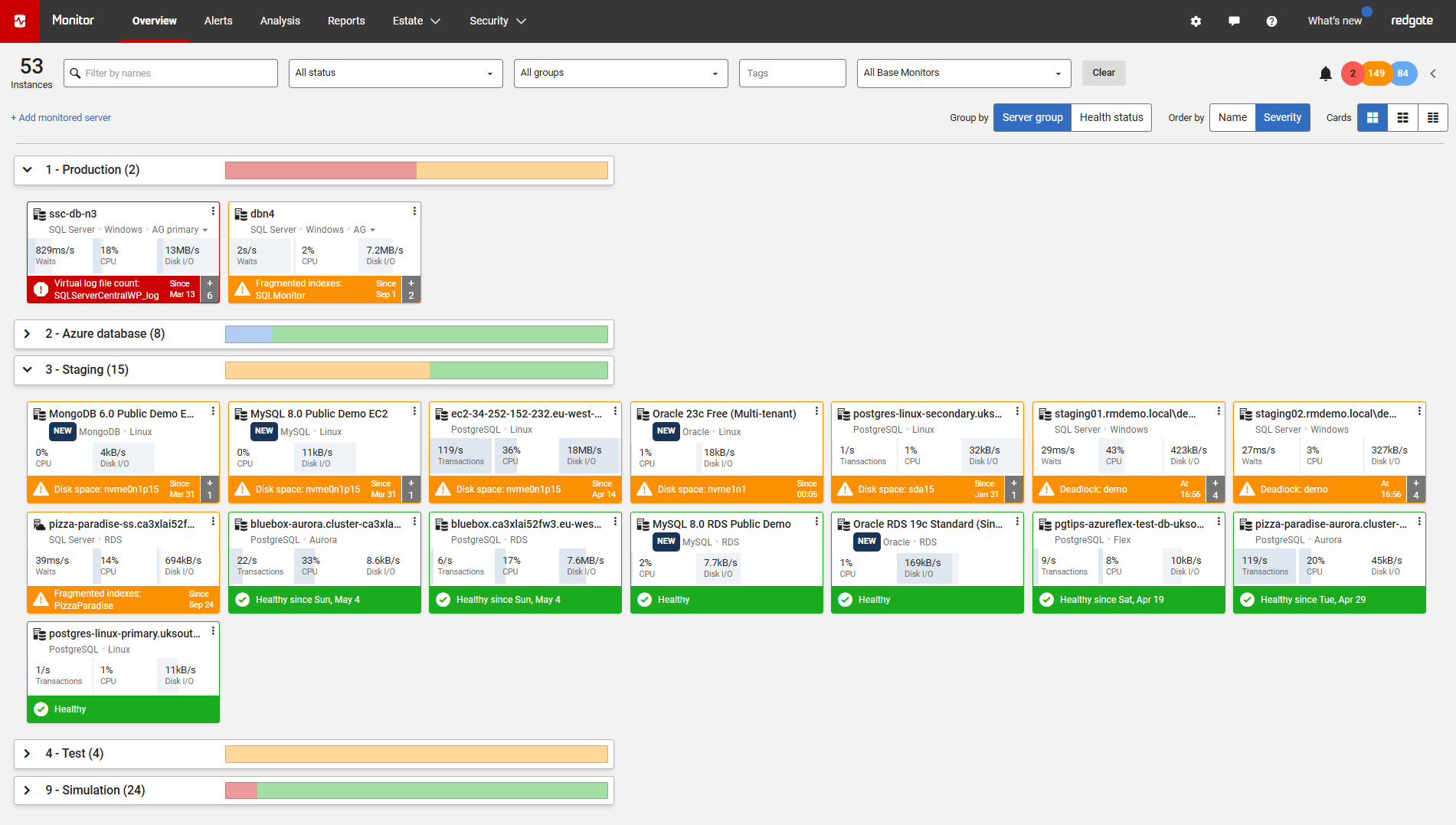Open the Estate menu
Viewport: 1456px width, 825px height.
[417, 21]
